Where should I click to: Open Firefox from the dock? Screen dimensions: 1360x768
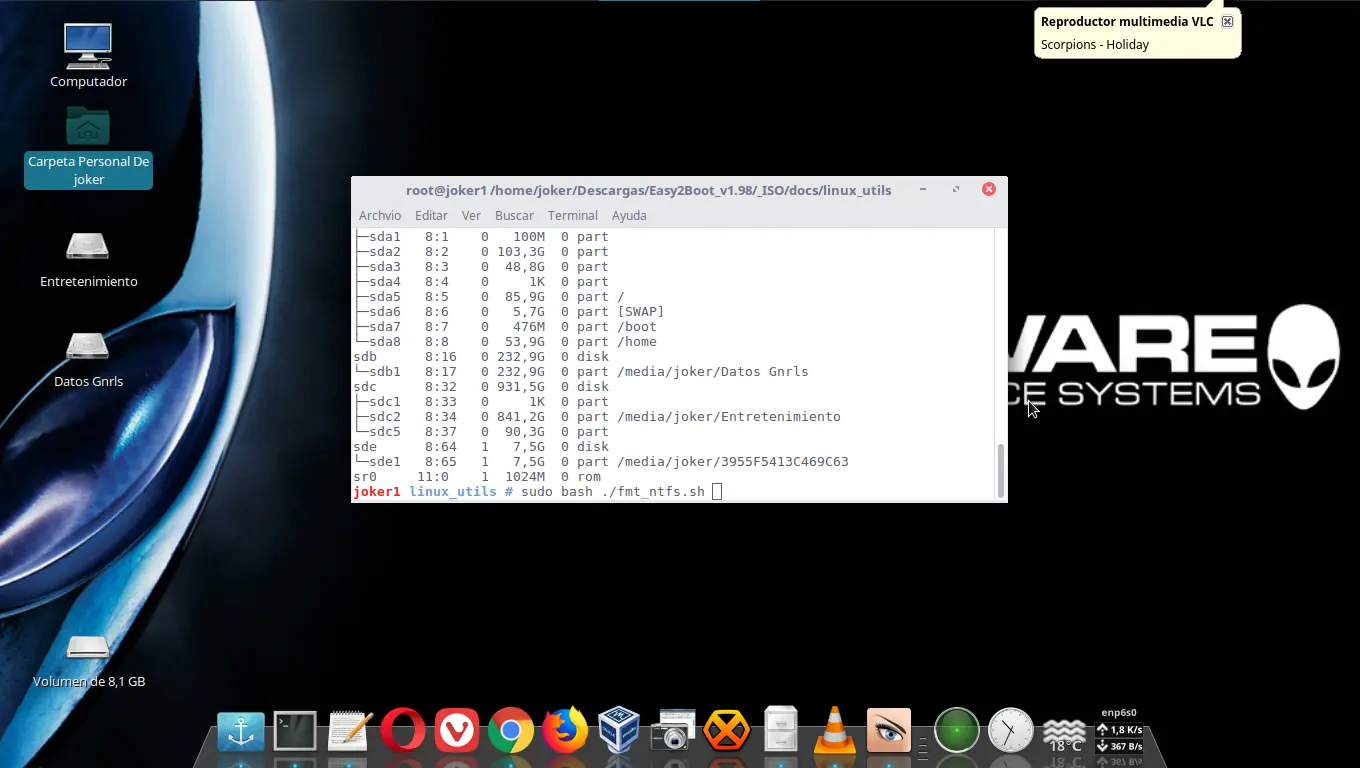(x=565, y=731)
